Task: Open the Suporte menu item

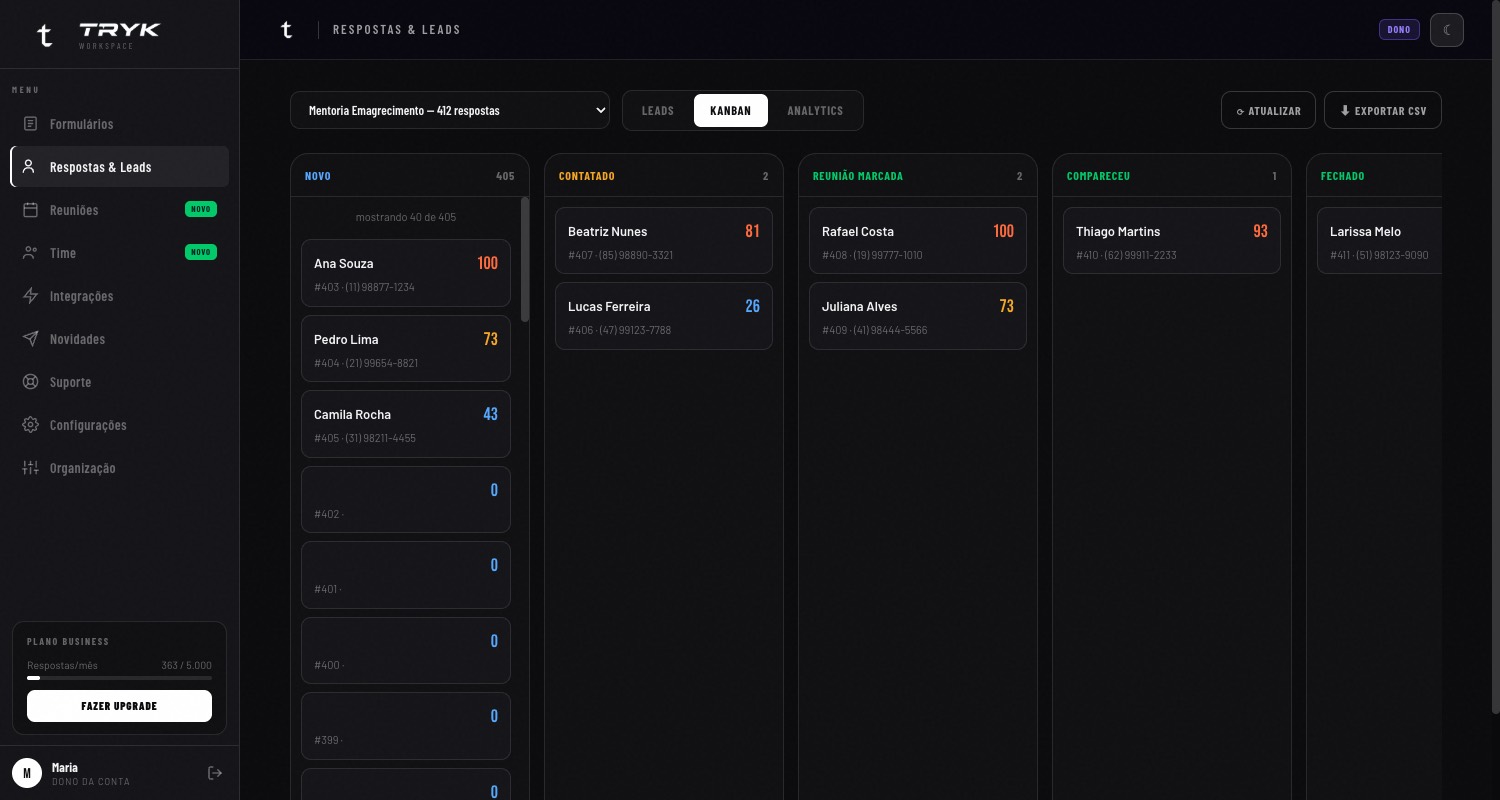Action: tap(120, 382)
